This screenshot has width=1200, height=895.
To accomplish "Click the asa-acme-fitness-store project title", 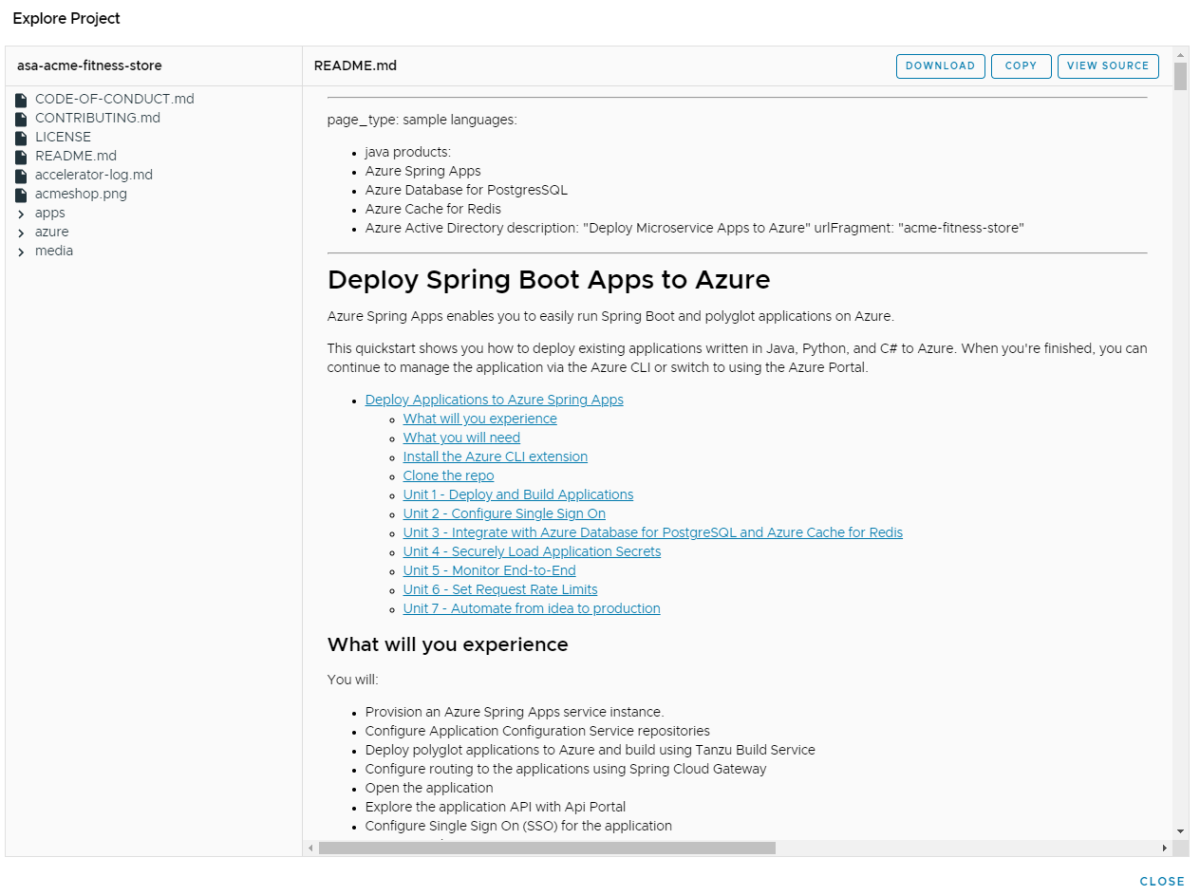I will click(x=89, y=66).
